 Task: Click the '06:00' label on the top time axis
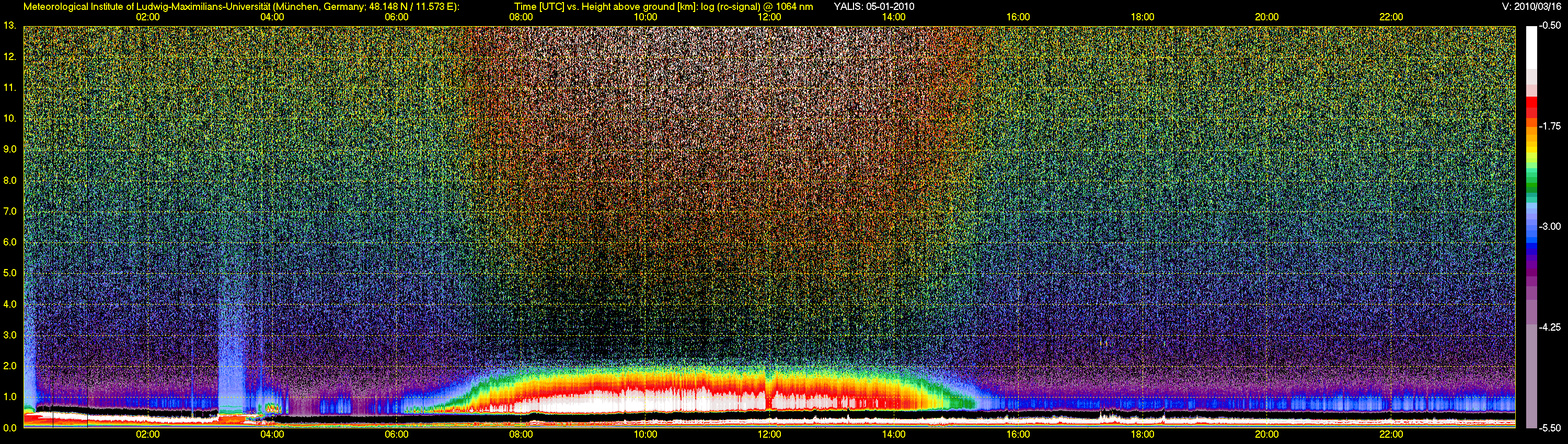(x=397, y=17)
